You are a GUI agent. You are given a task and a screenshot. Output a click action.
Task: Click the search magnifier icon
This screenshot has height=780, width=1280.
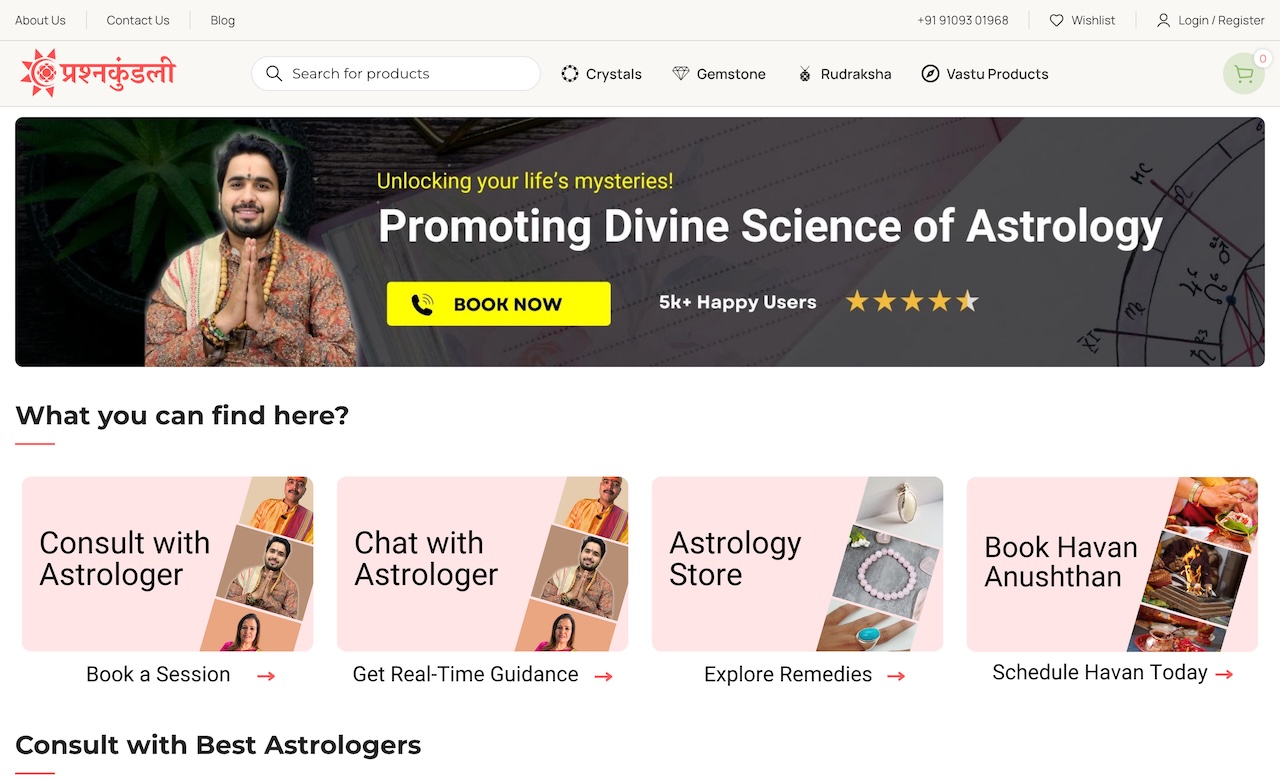coord(274,73)
